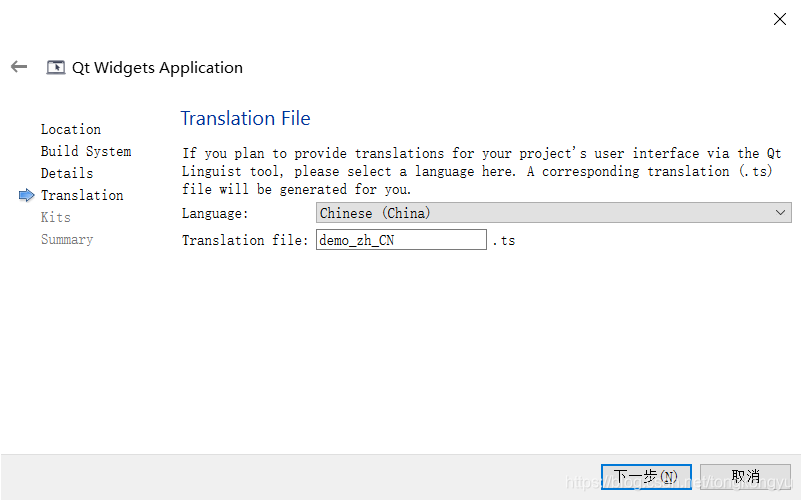Click the 取消 cancel button
Screen dimensions: 802x501
[x=745, y=476]
